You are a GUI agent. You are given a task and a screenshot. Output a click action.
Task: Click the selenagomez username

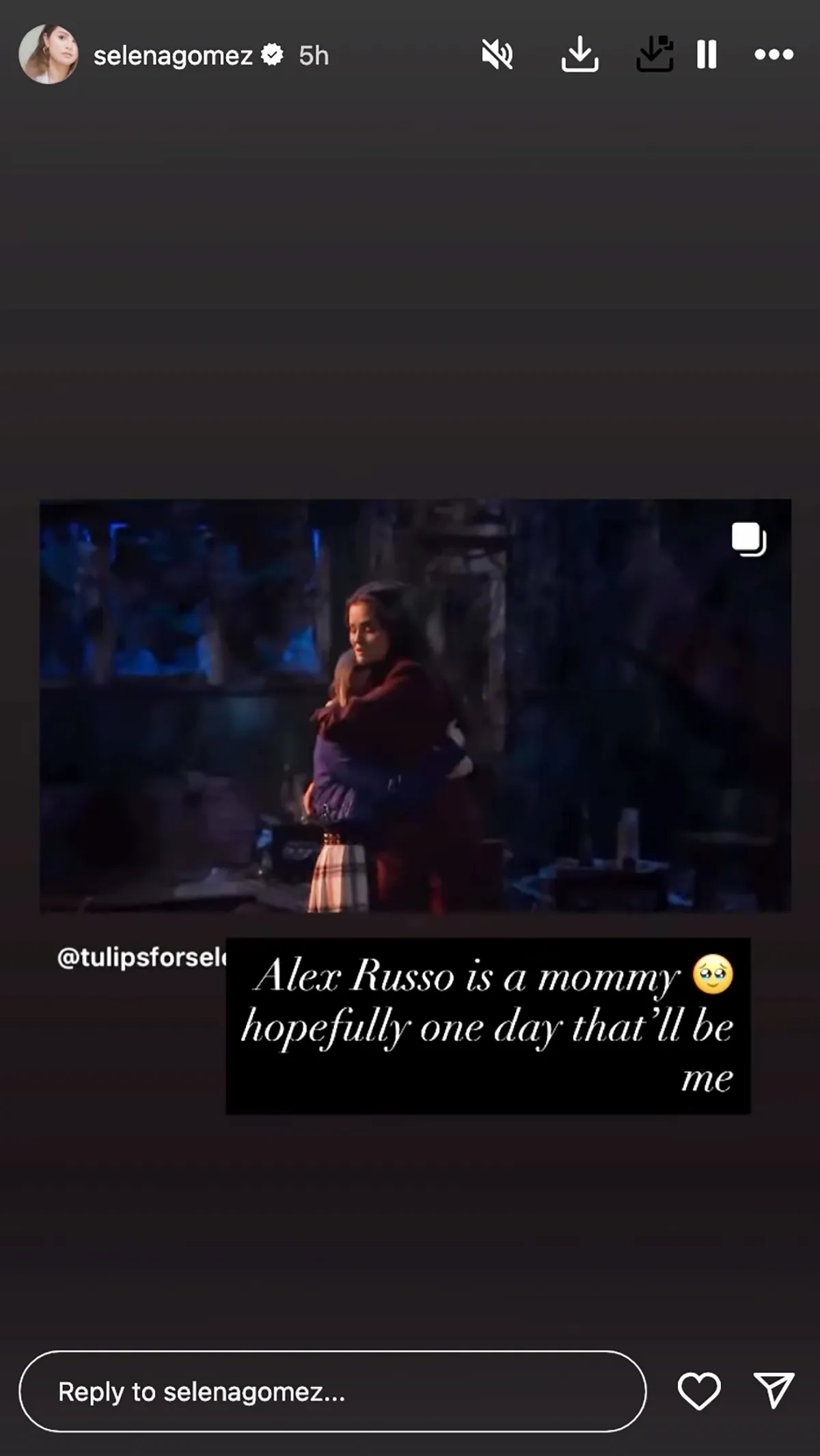click(173, 55)
